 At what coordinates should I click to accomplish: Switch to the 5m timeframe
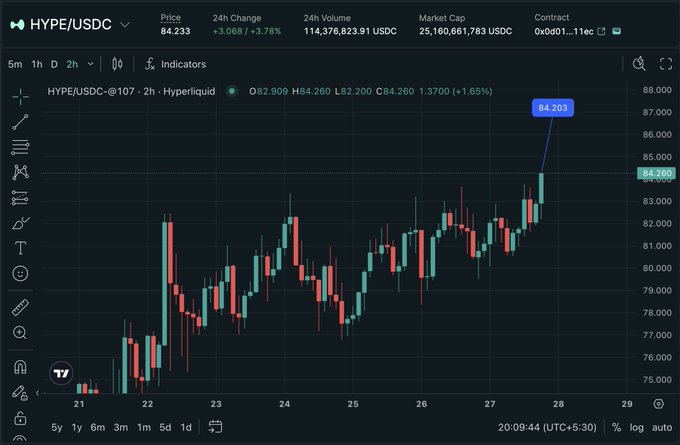(15, 64)
